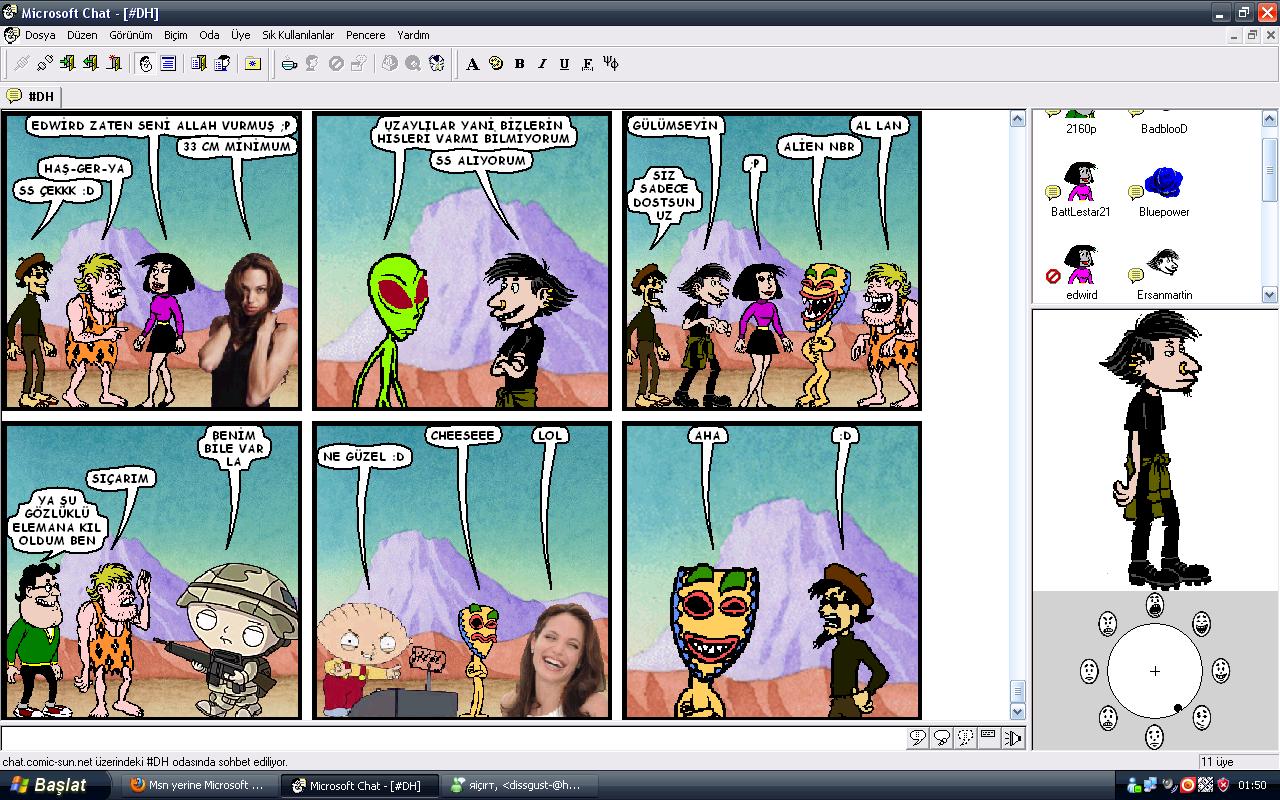Screen dimensions: 1280x800
Task: Switch to Comics View mode
Action: point(146,63)
